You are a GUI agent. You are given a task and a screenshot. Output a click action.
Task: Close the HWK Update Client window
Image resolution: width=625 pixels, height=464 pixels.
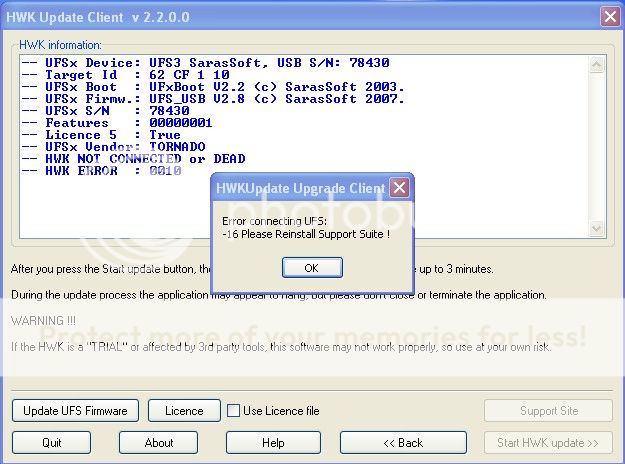click(x=610, y=17)
